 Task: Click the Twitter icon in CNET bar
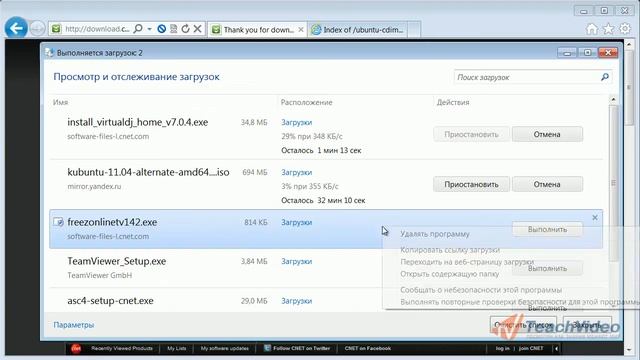[x=267, y=348]
